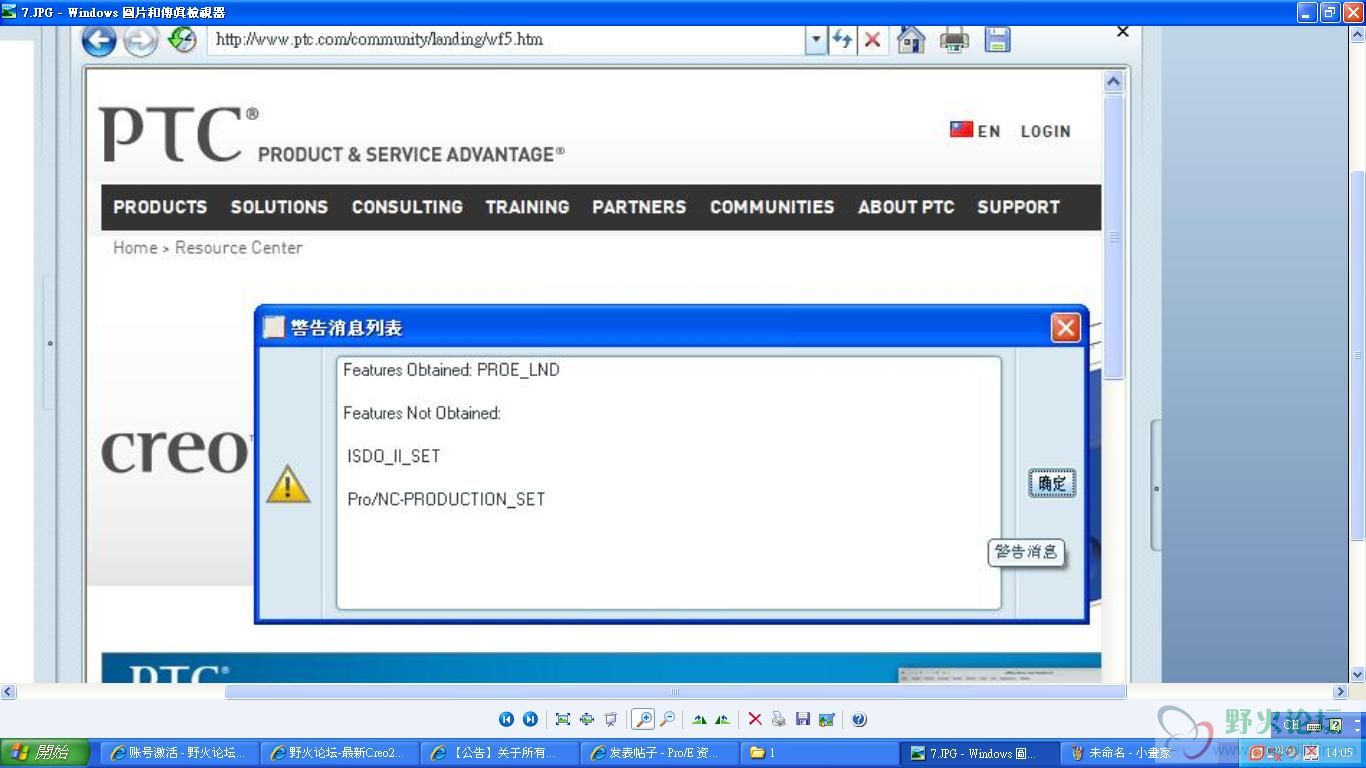Click the browser Refresh icon
Viewport: 1366px width, 768px height.
pos(843,39)
